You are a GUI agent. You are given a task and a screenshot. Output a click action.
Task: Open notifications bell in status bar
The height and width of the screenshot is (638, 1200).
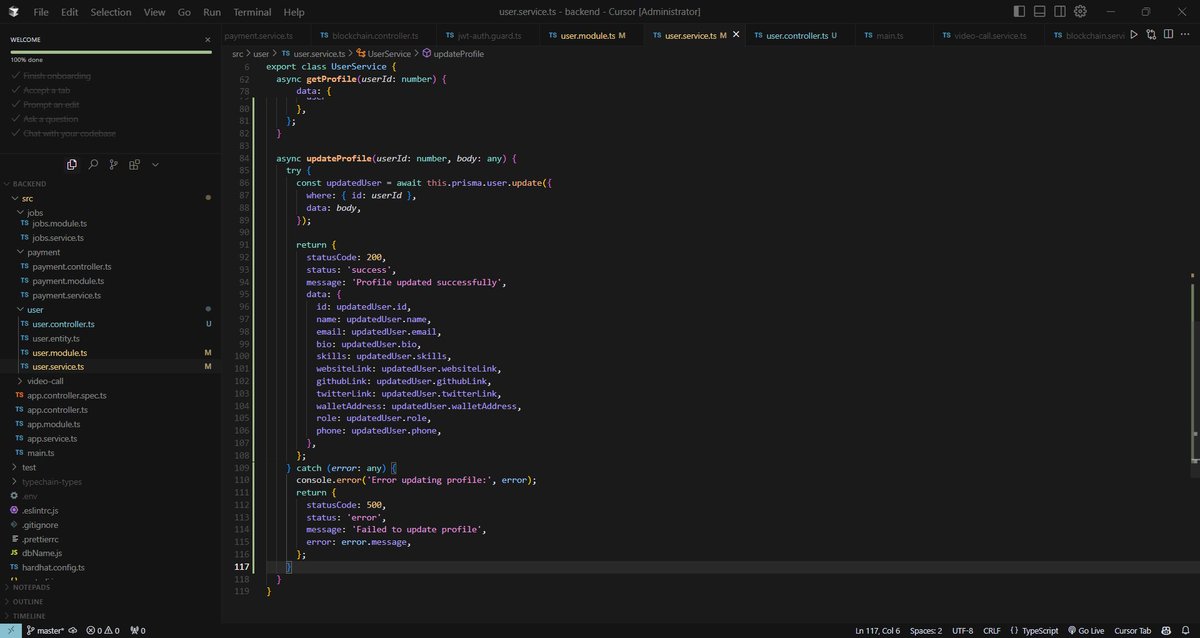pyautogui.click(x=1186, y=630)
